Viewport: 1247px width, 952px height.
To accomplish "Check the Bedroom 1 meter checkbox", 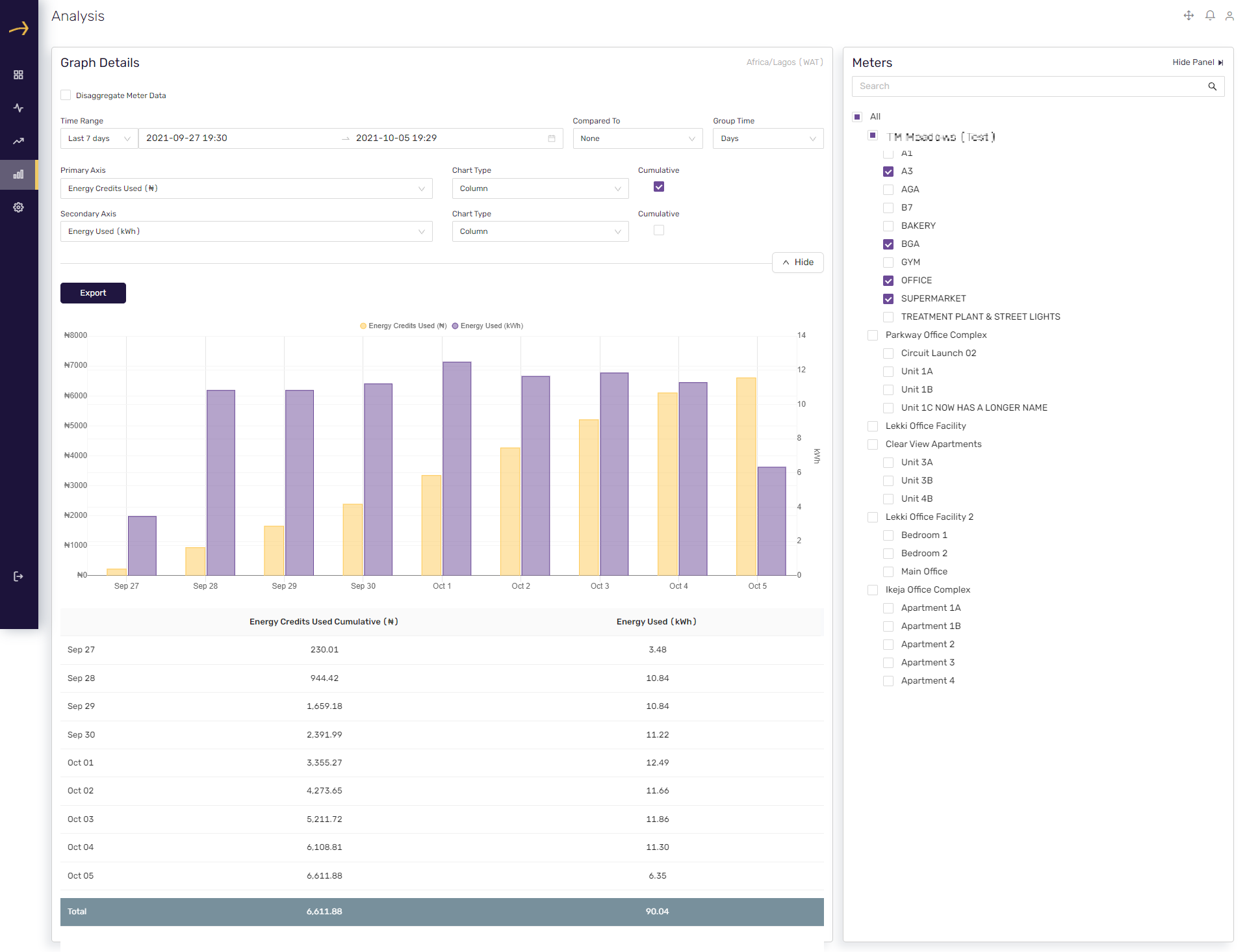I will (x=888, y=535).
